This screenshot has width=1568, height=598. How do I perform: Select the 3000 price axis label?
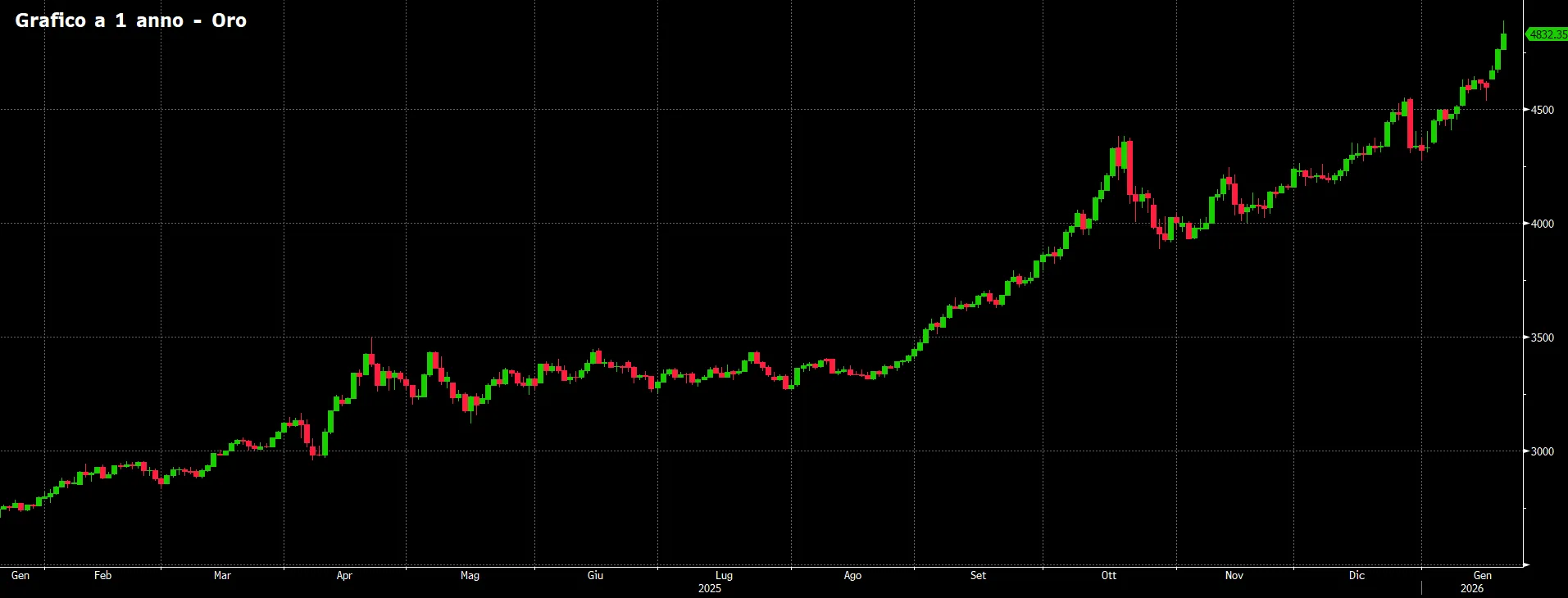[x=1542, y=451]
